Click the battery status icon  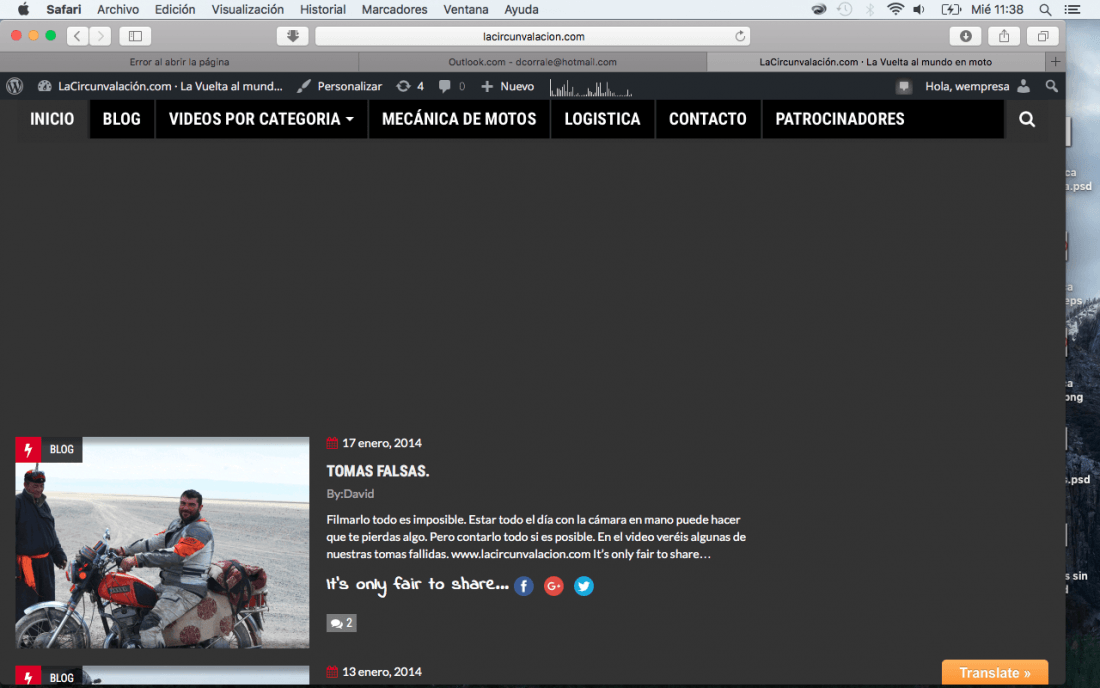(x=951, y=10)
